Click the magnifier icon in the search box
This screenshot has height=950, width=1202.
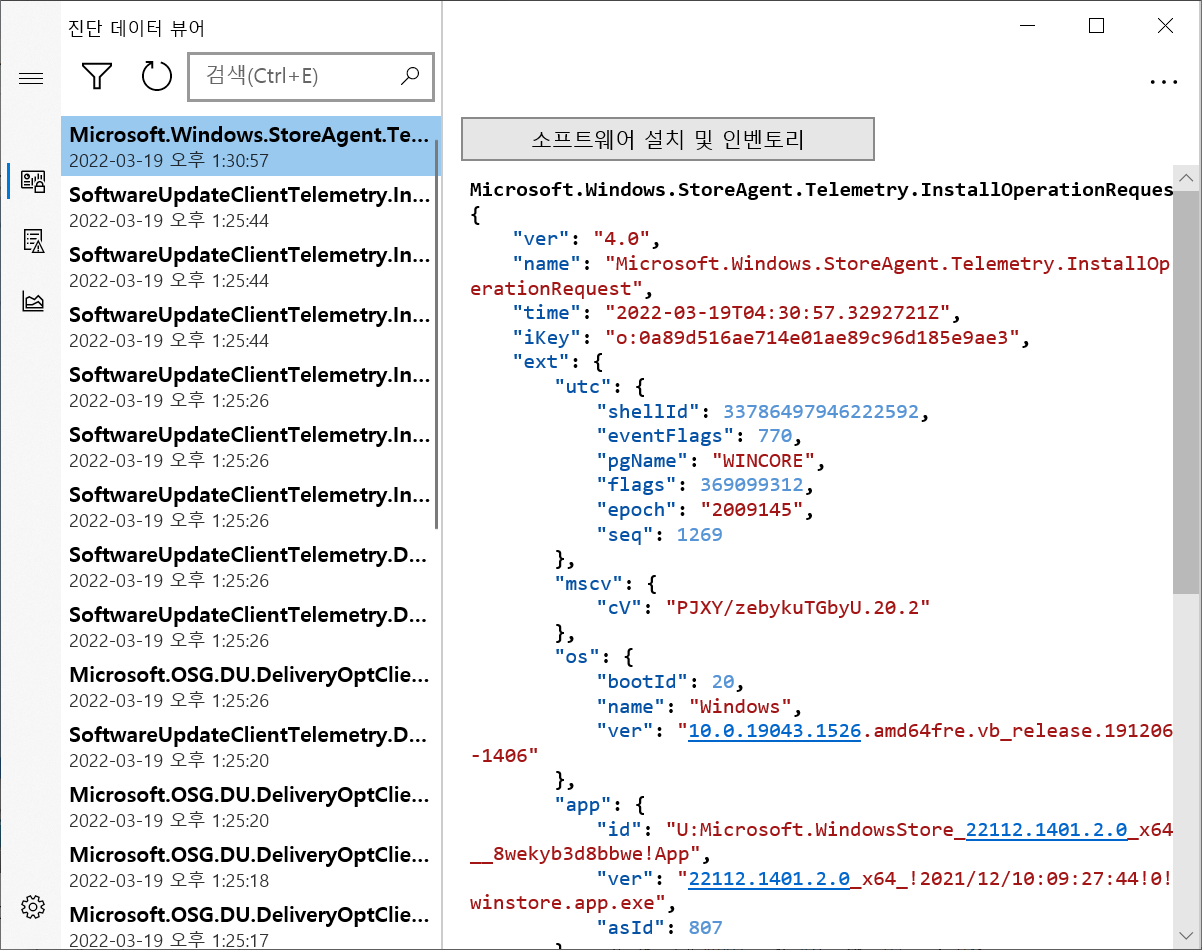click(410, 75)
